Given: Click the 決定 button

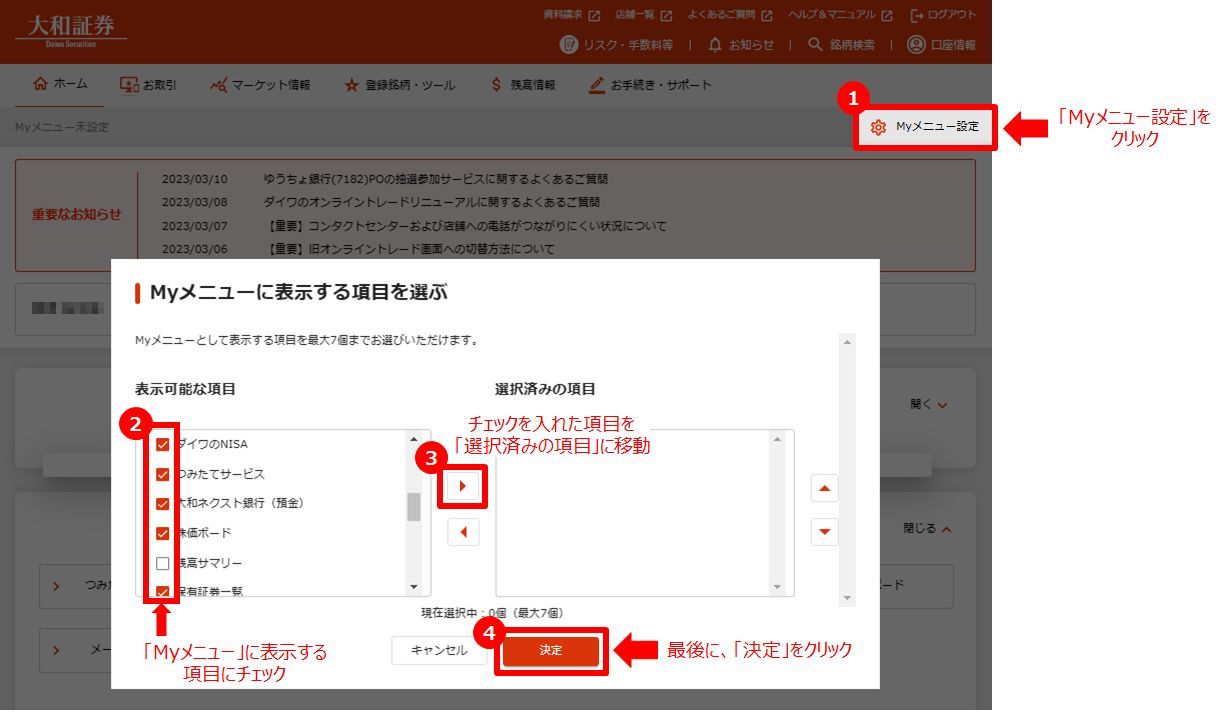Looking at the screenshot, I should pyautogui.click(x=551, y=650).
